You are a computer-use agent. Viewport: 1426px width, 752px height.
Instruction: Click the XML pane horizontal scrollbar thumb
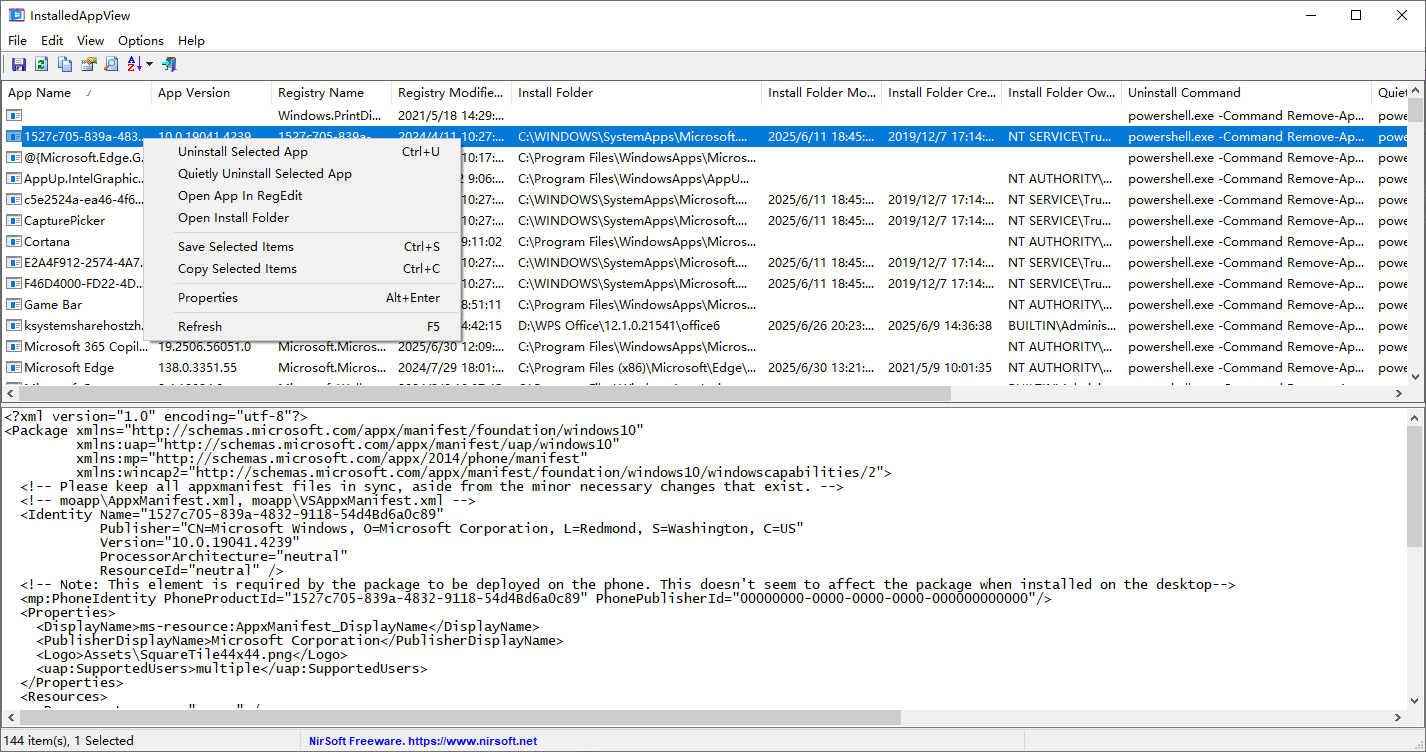(x=459, y=718)
